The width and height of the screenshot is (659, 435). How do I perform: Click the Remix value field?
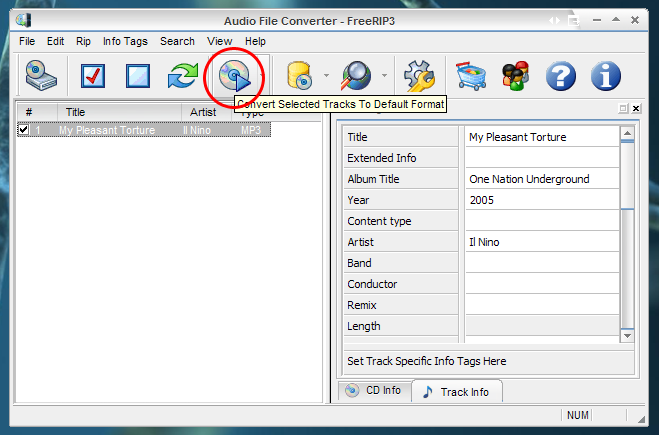(x=542, y=305)
